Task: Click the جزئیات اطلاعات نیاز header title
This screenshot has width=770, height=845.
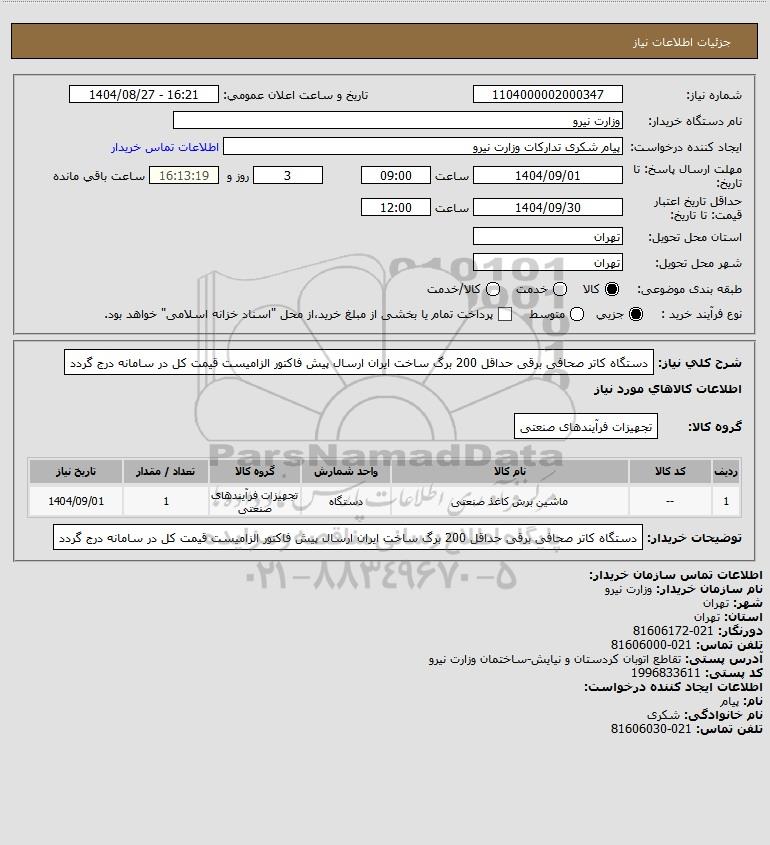Action: [681, 42]
